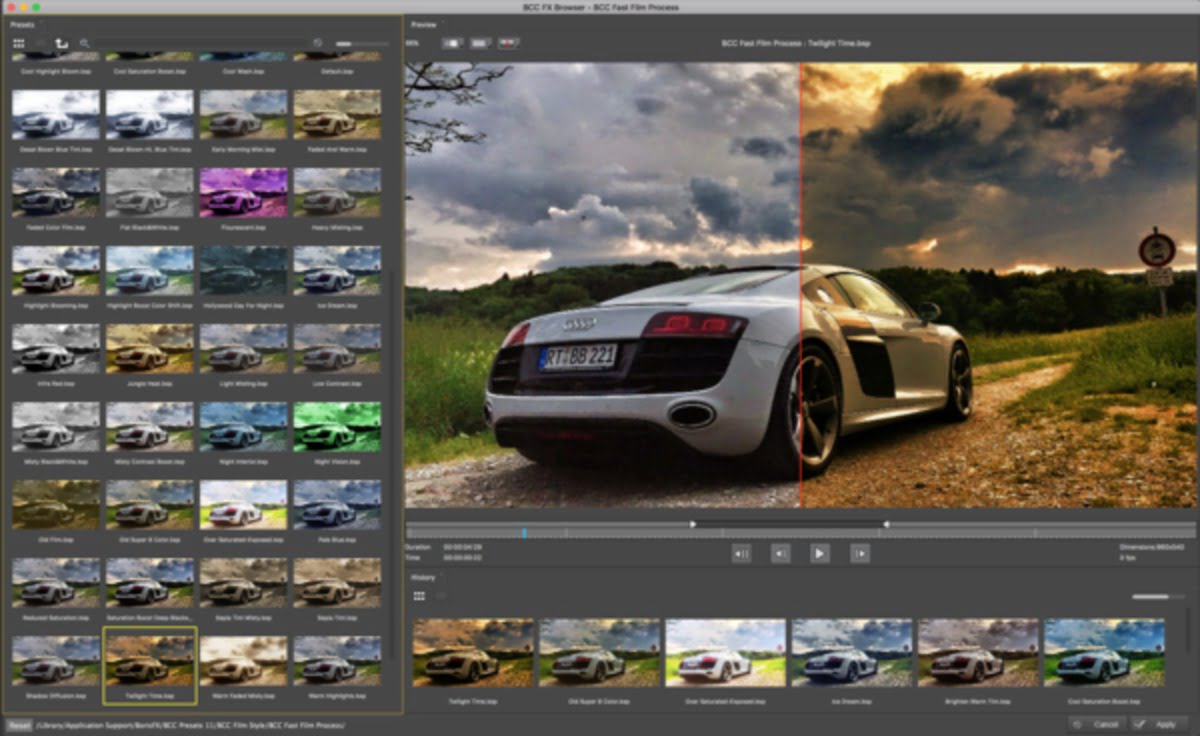The image size is (1200, 736).
Task: Click the Reset button at bottom left
Action: (18, 724)
